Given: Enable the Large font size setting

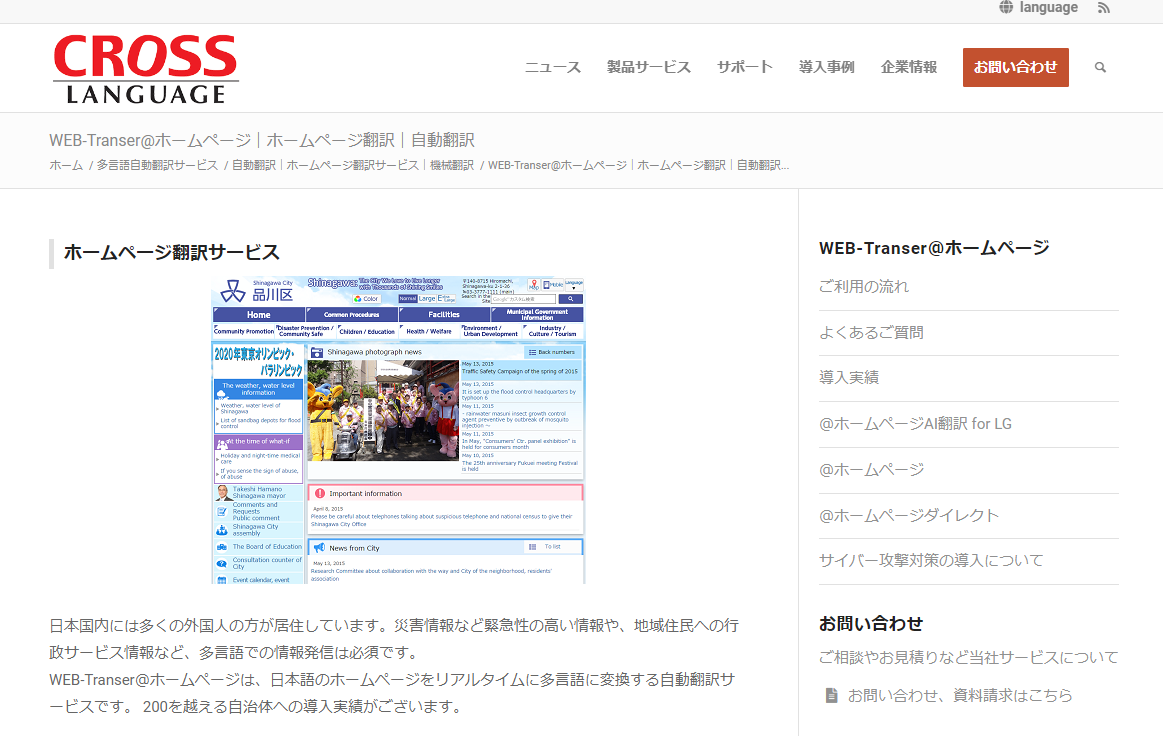Looking at the screenshot, I should [425, 299].
